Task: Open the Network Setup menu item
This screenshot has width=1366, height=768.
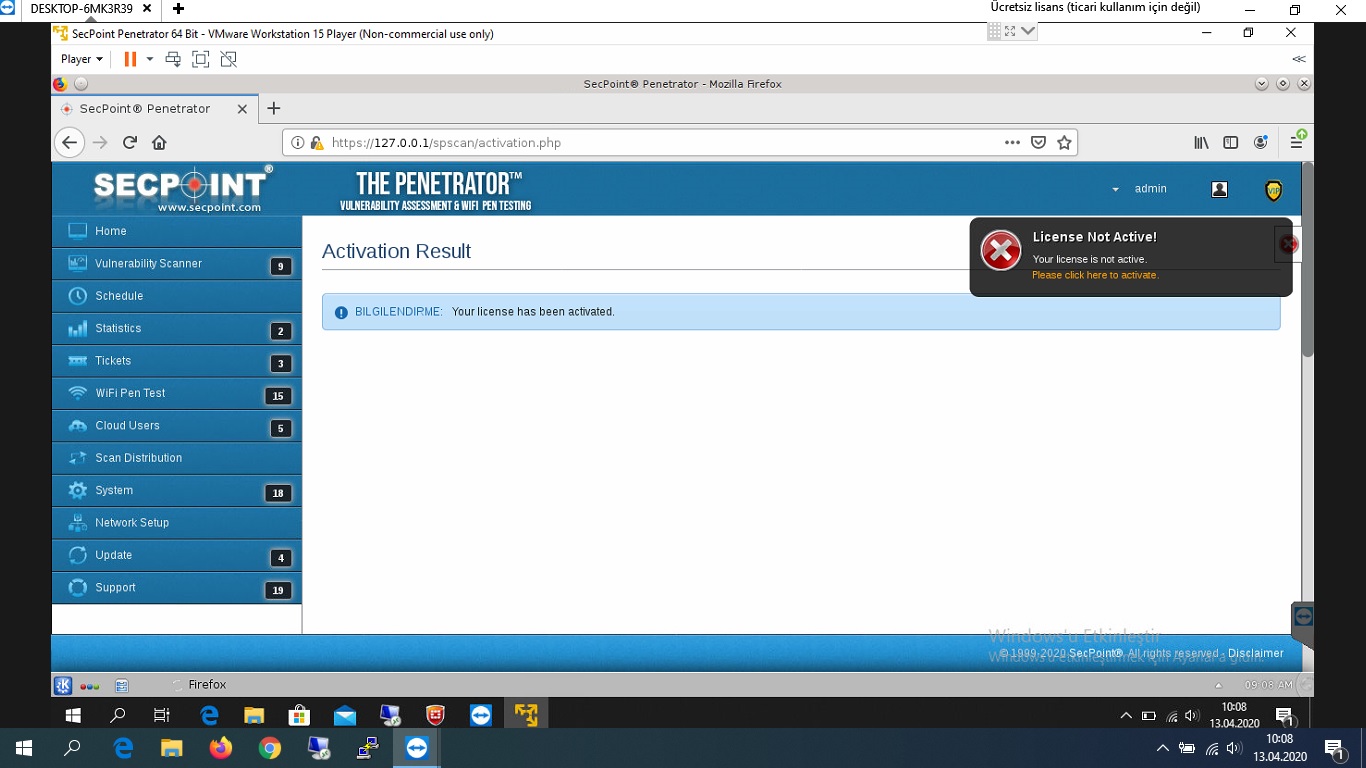Action: pyautogui.click(x=132, y=523)
